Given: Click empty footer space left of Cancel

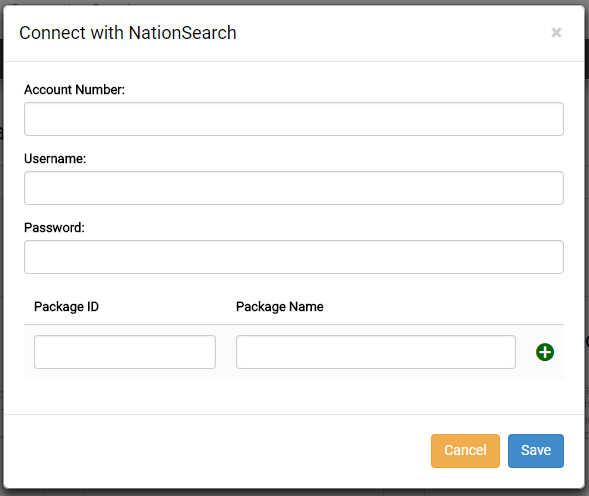Looking at the screenshot, I should point(217,451).
